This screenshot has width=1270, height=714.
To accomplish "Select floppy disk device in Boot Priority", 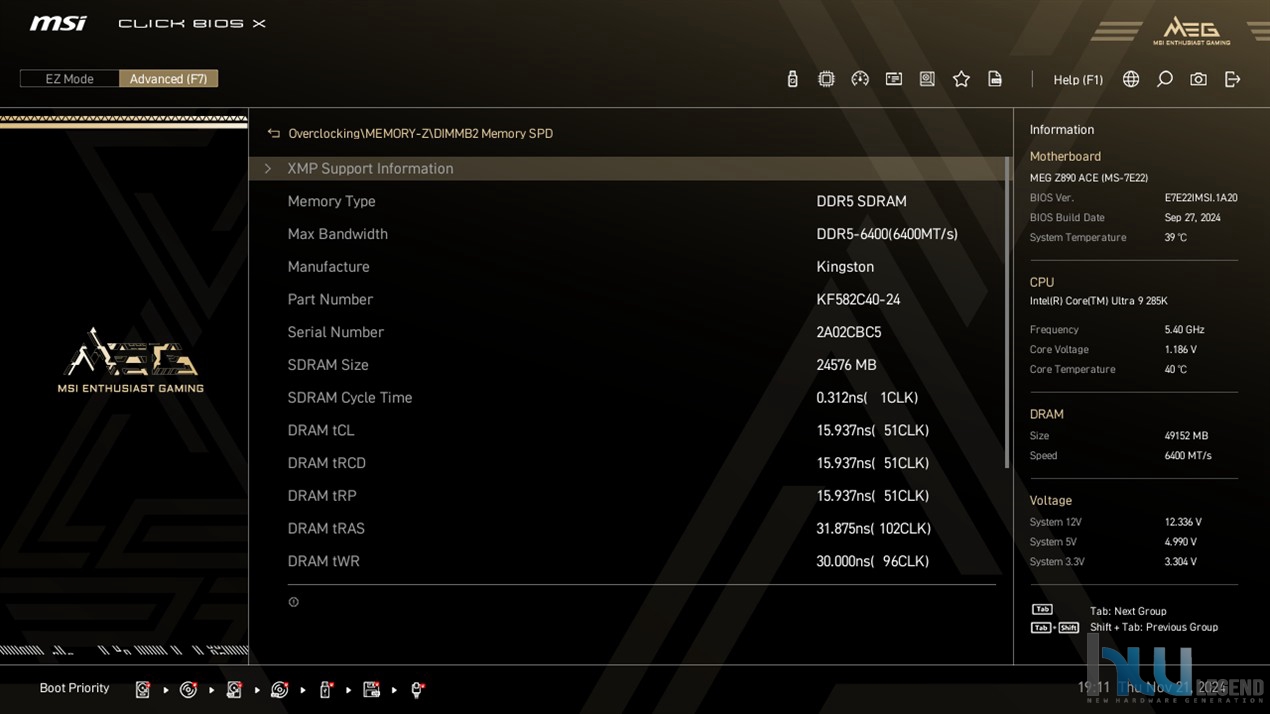I will pyautogui.click(x=371, y=689).
